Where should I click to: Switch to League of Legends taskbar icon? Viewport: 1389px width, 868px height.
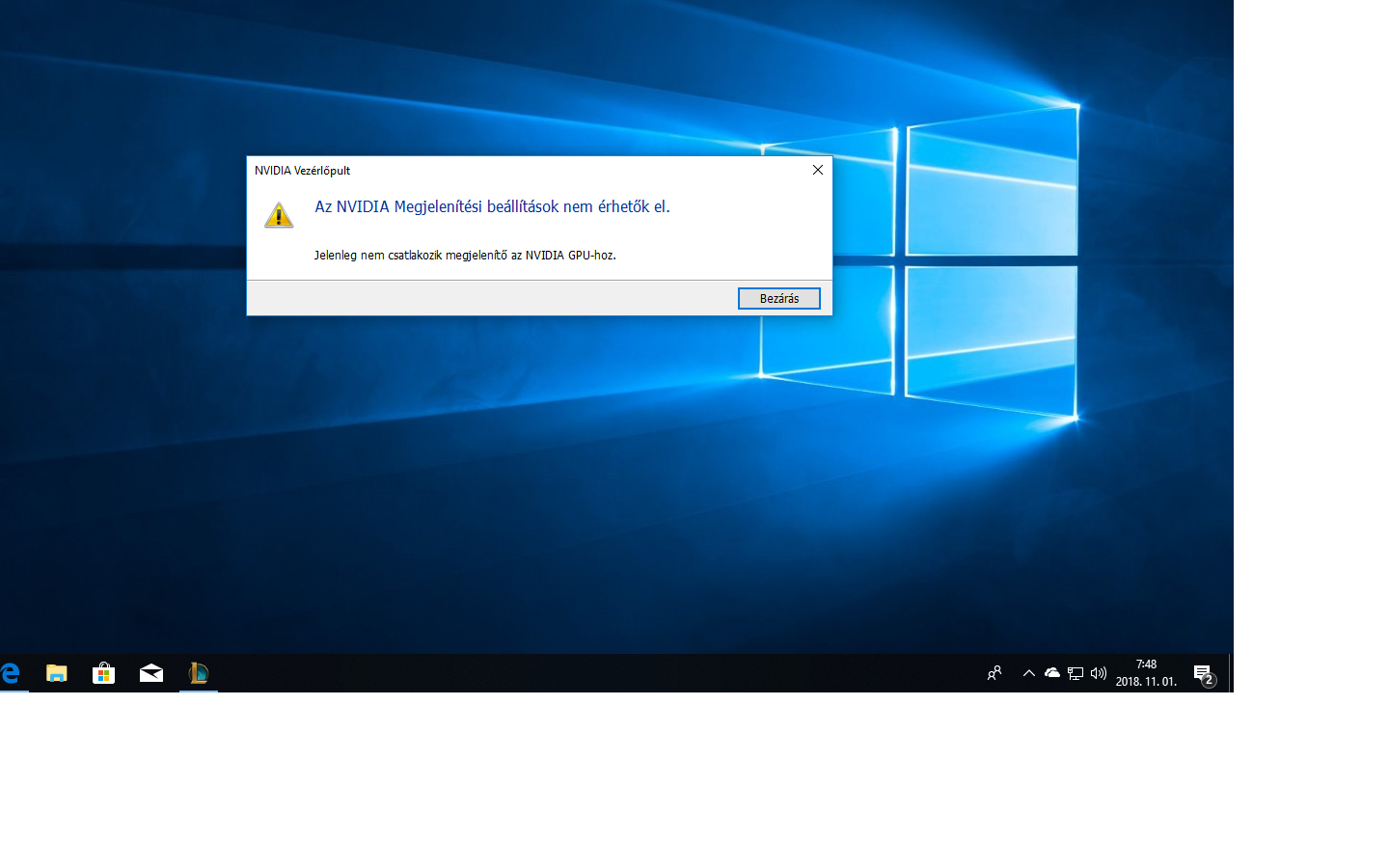click(199, 673)
